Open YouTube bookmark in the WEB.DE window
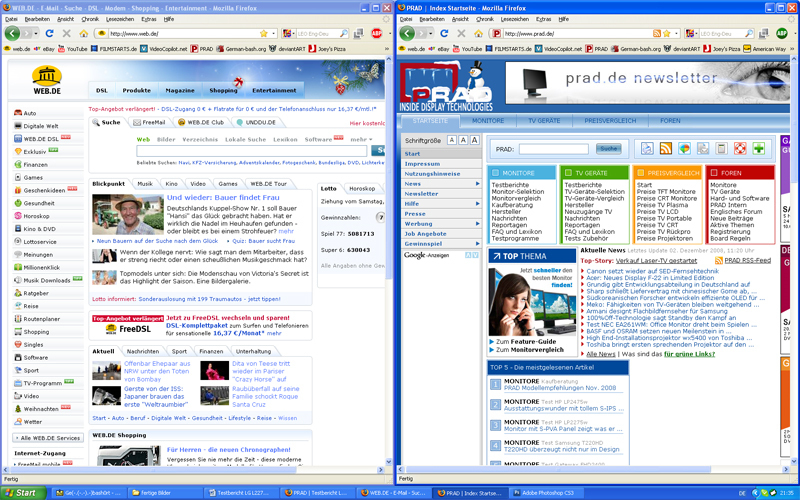The width and height of the screenshot is (800, 500). pyautogui.click(x=72, y=49)
